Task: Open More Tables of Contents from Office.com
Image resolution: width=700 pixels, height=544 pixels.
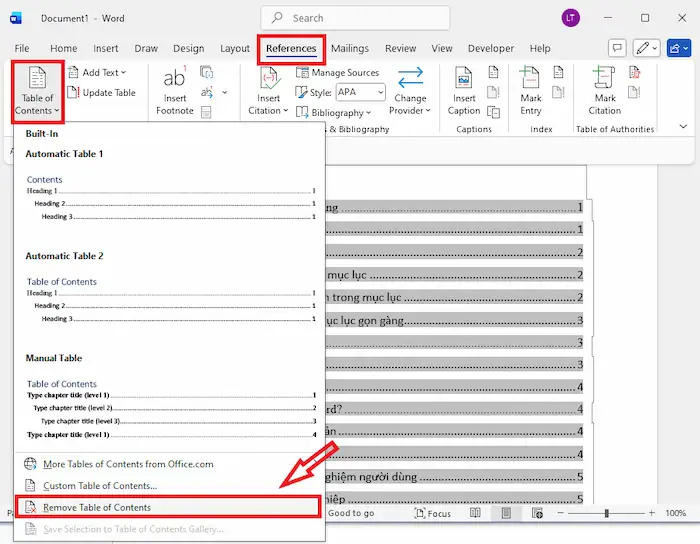Action: 128,465
